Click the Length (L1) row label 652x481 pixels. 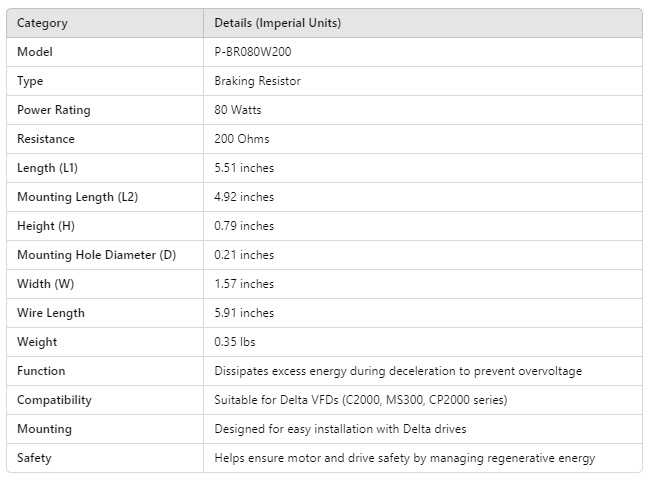47,168
